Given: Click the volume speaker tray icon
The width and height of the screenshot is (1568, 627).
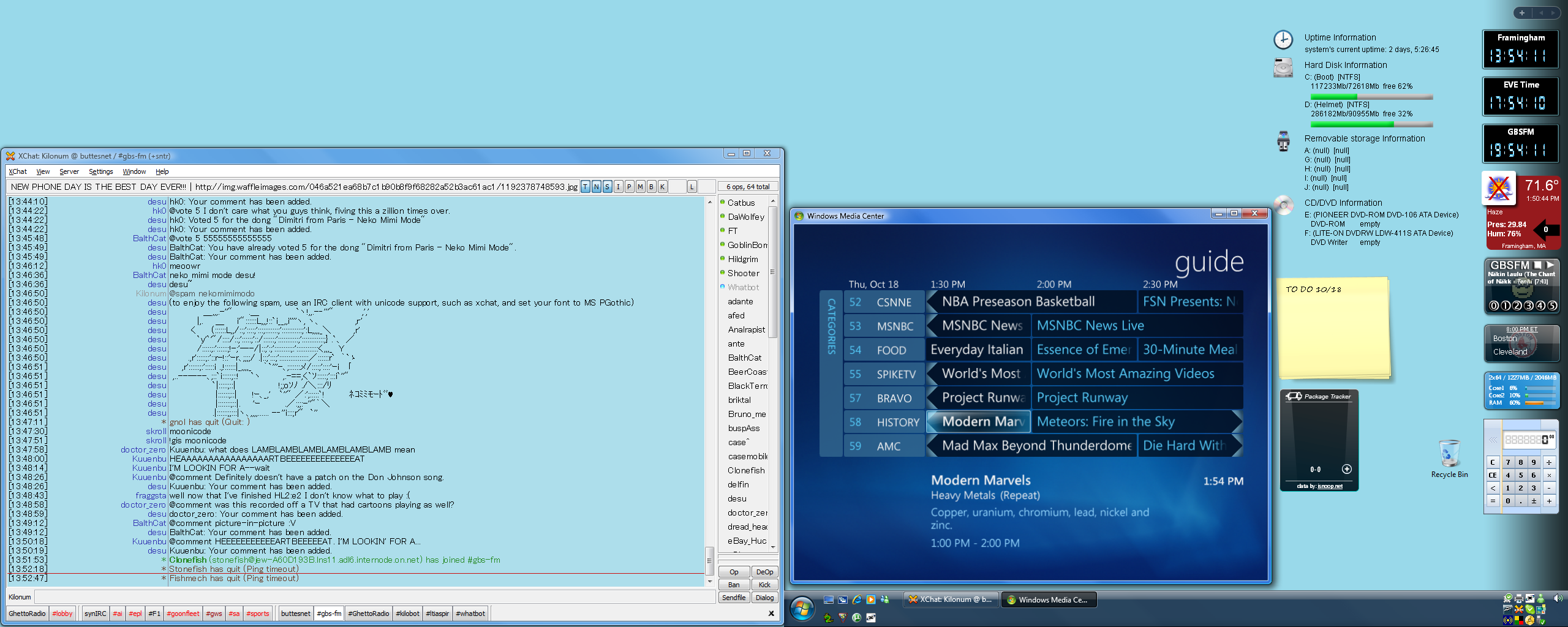Looking at the screenshot, I should 1558,598.
